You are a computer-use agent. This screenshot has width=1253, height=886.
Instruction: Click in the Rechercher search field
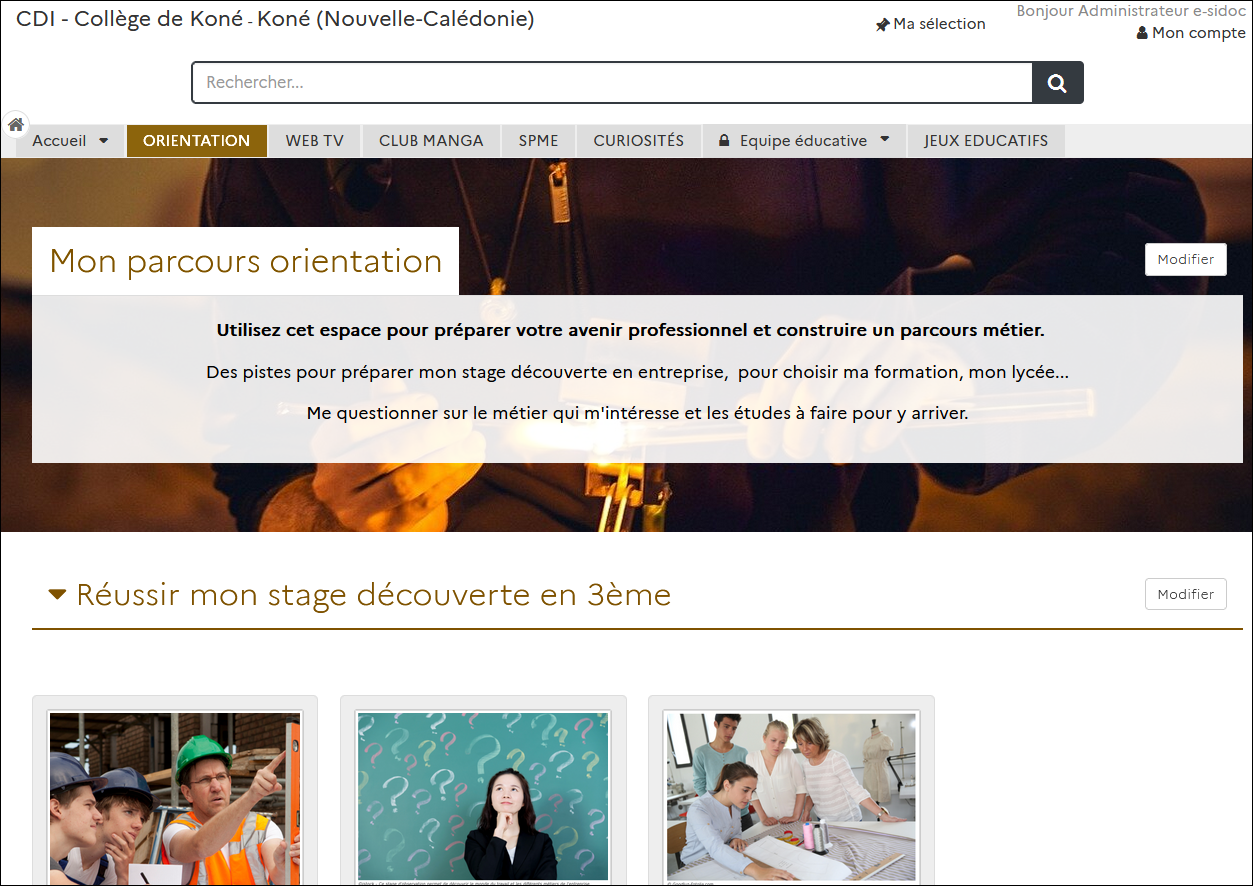pos(611,83)
